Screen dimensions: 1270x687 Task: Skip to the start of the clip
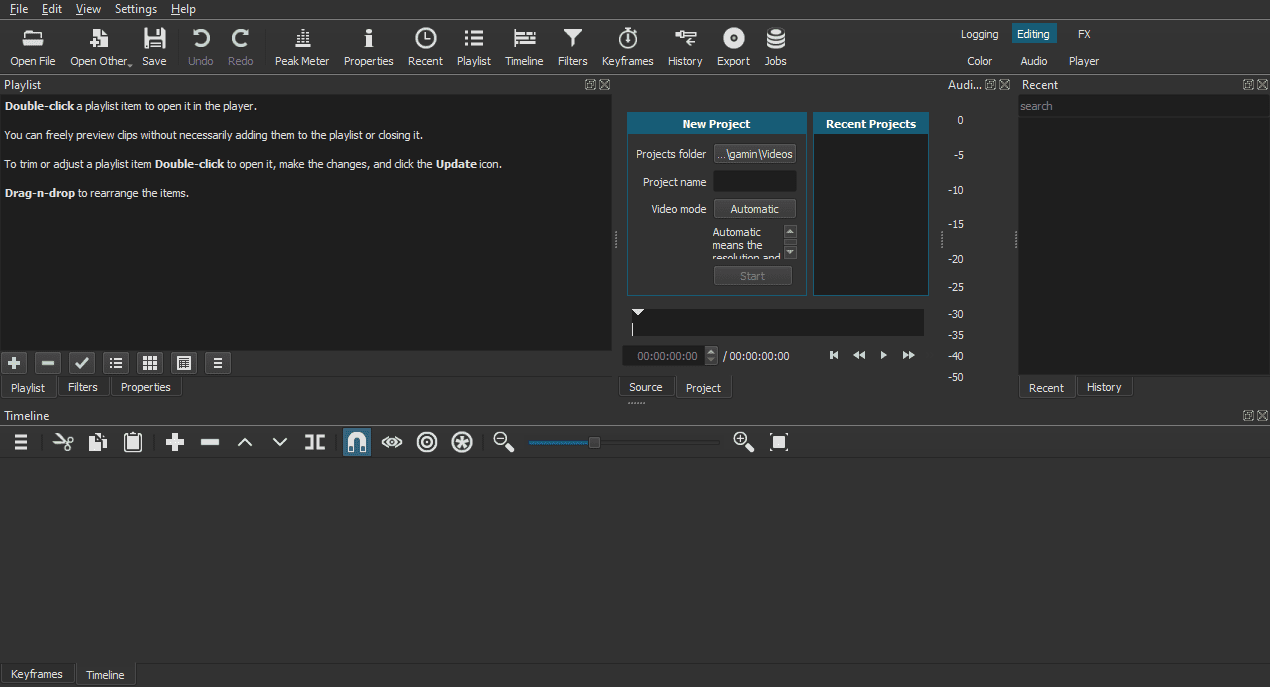(x=834, y=355)
